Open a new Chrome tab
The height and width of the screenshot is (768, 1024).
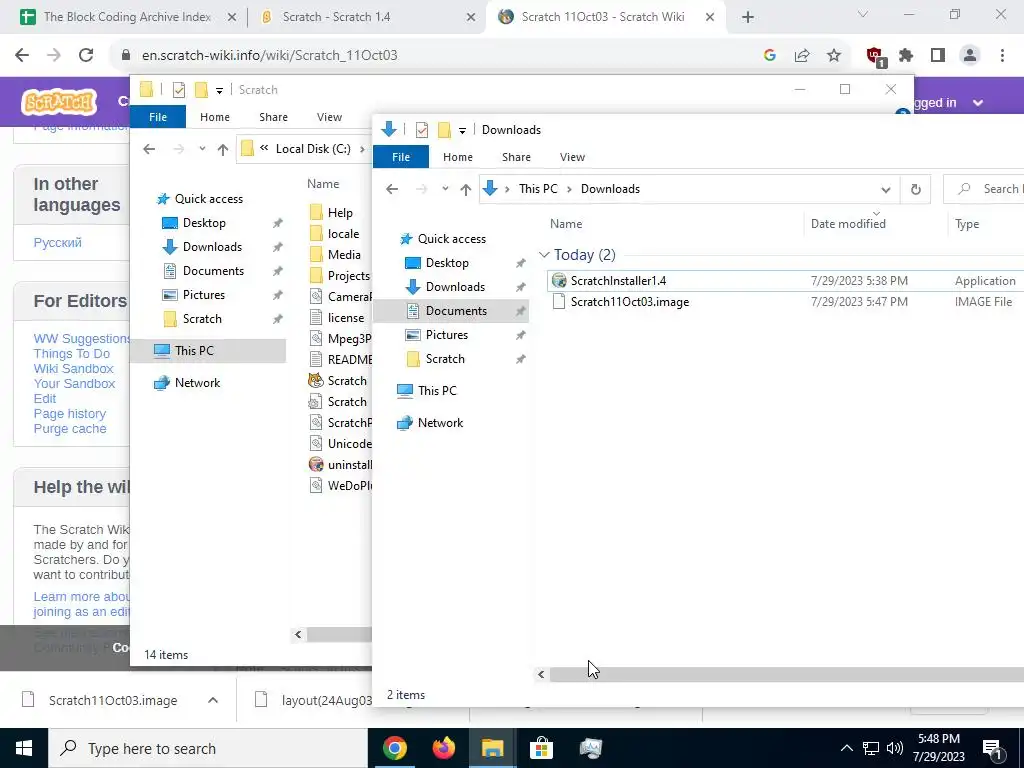coord(748,17)
